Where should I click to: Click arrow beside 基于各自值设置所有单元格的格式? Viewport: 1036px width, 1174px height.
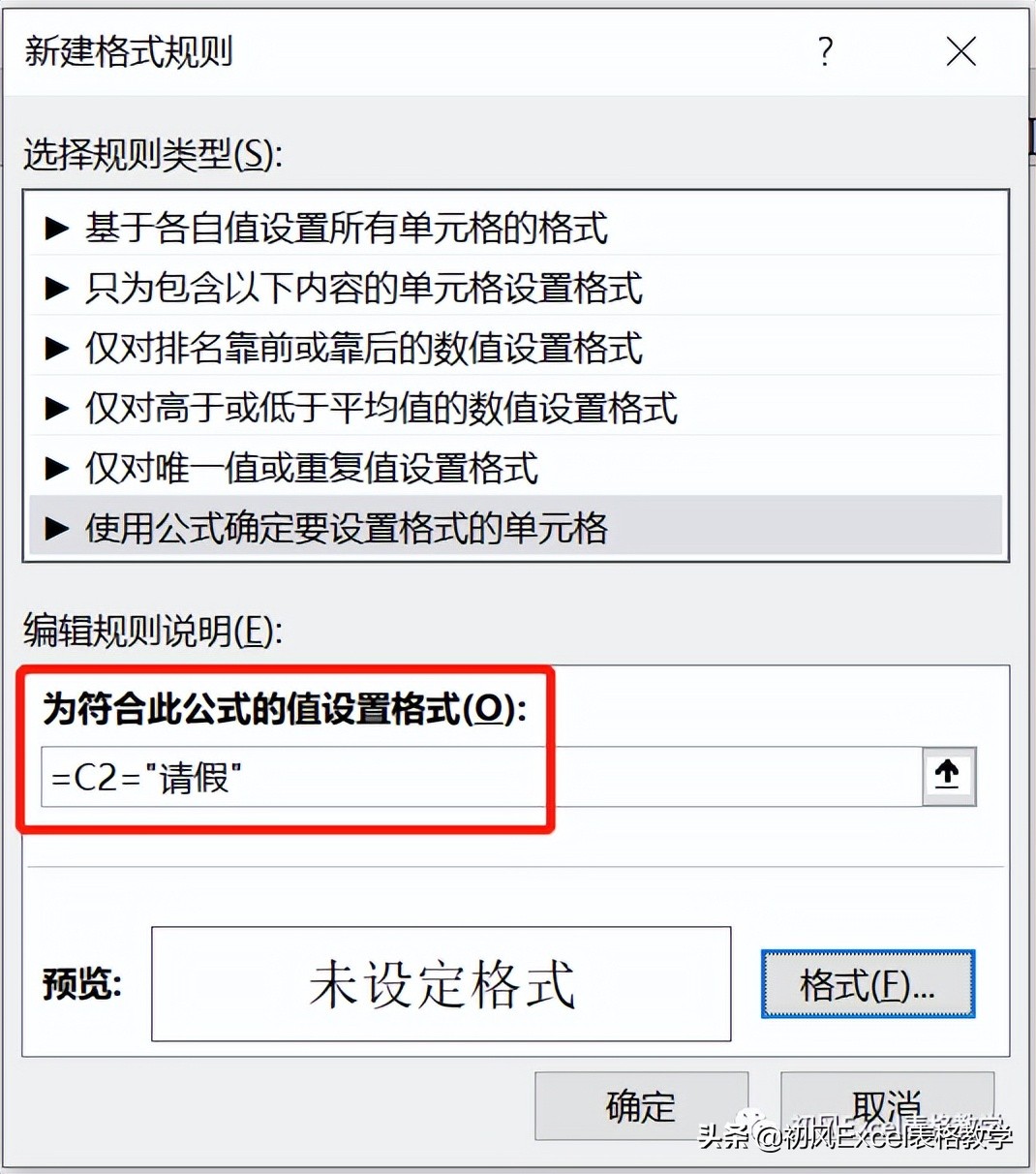point(57,229)
